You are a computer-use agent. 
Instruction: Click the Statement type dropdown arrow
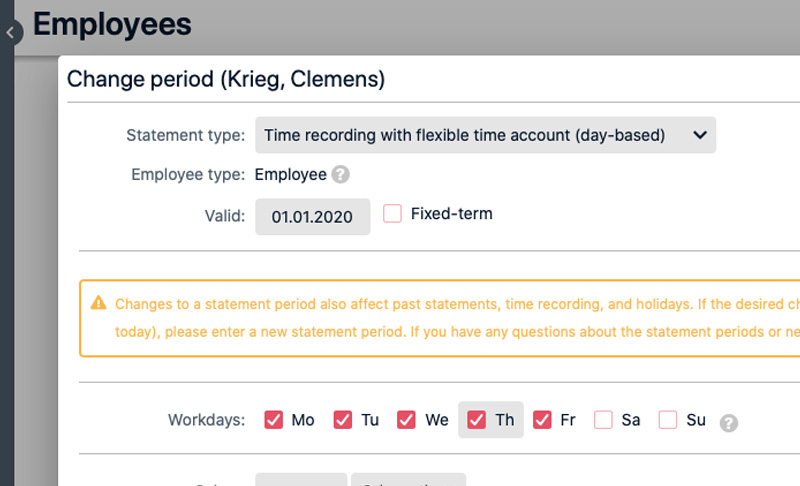coord(699,135)
